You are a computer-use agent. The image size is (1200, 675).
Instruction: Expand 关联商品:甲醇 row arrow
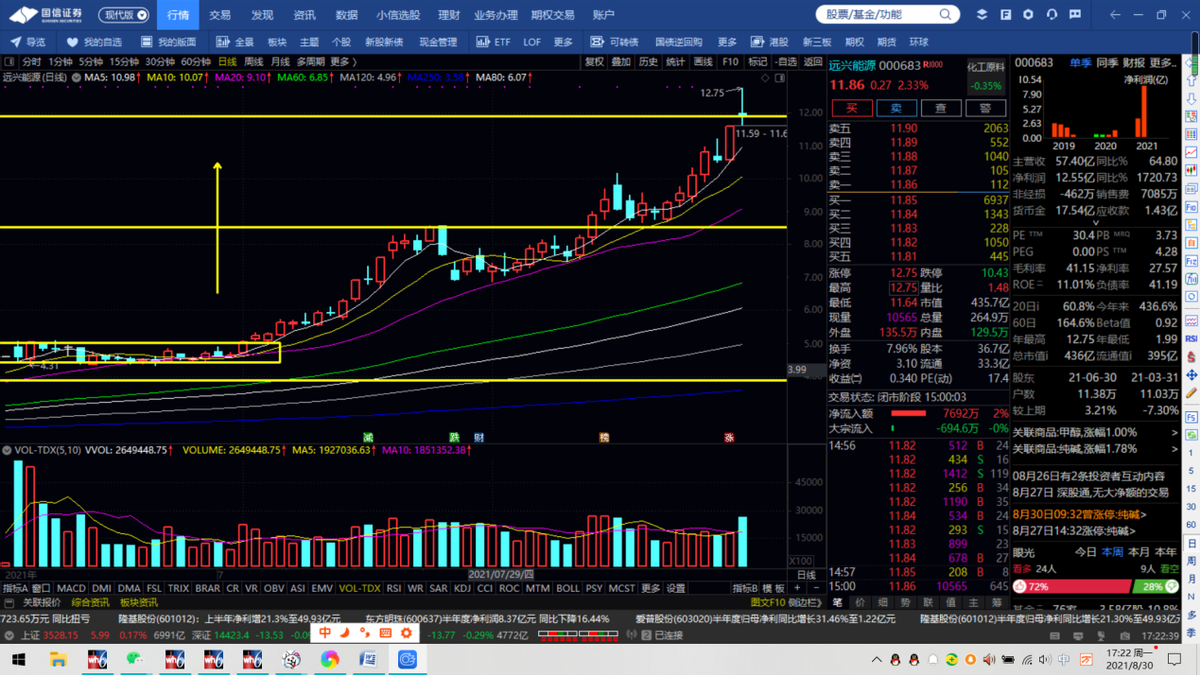(x=1174, y=432)
